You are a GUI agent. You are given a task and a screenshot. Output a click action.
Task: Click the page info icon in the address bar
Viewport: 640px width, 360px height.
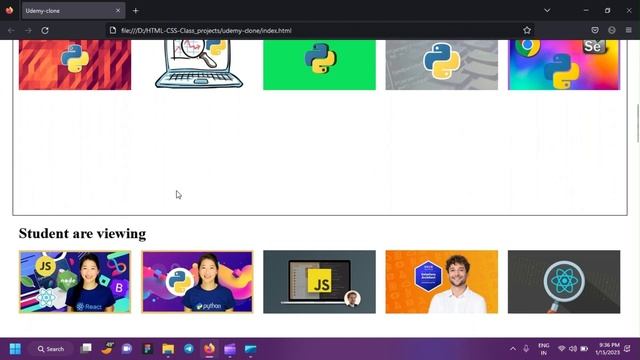click(x=113, y=31)
